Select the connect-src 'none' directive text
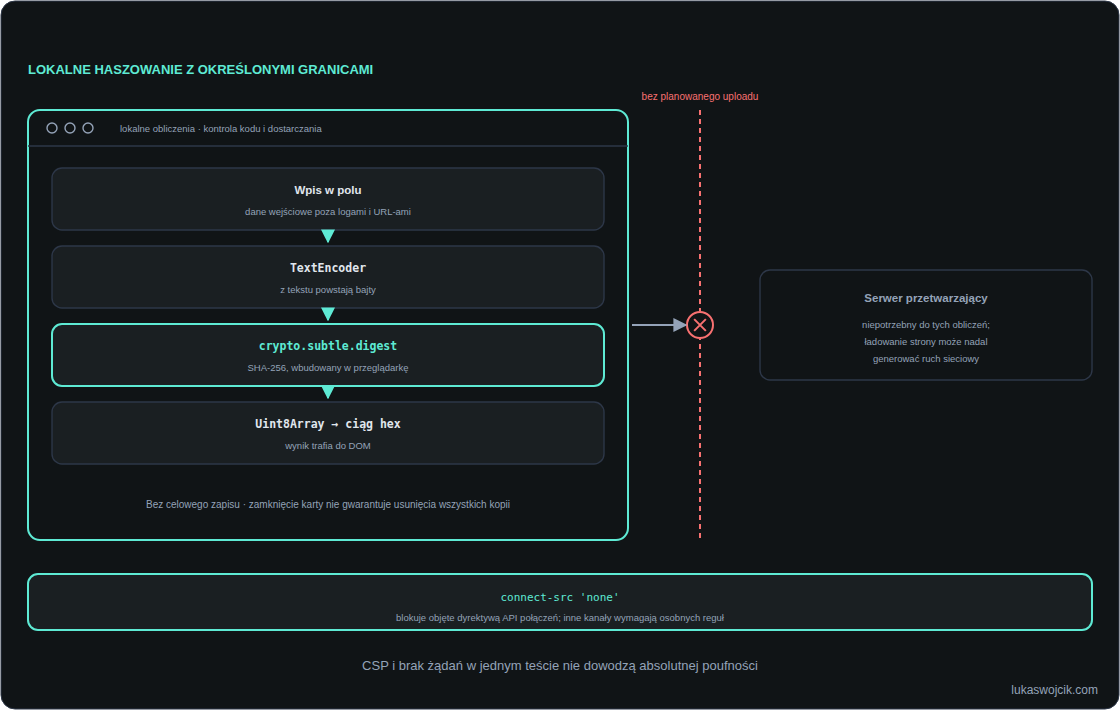This screenshot has height=710, width=1120. pos(560,597)
